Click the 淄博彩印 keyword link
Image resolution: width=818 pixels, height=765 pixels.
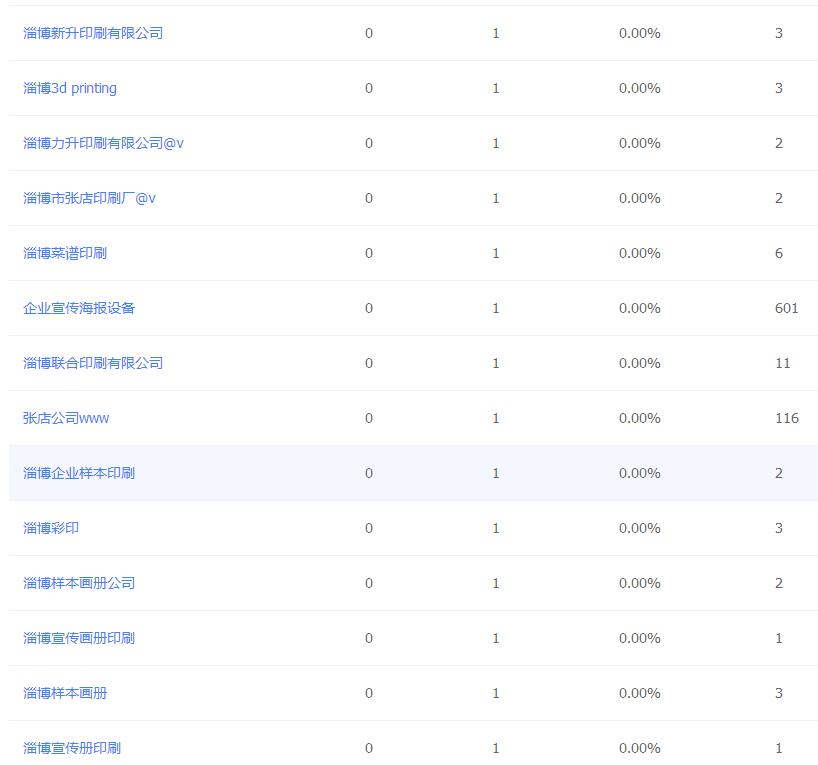[51, 528]
